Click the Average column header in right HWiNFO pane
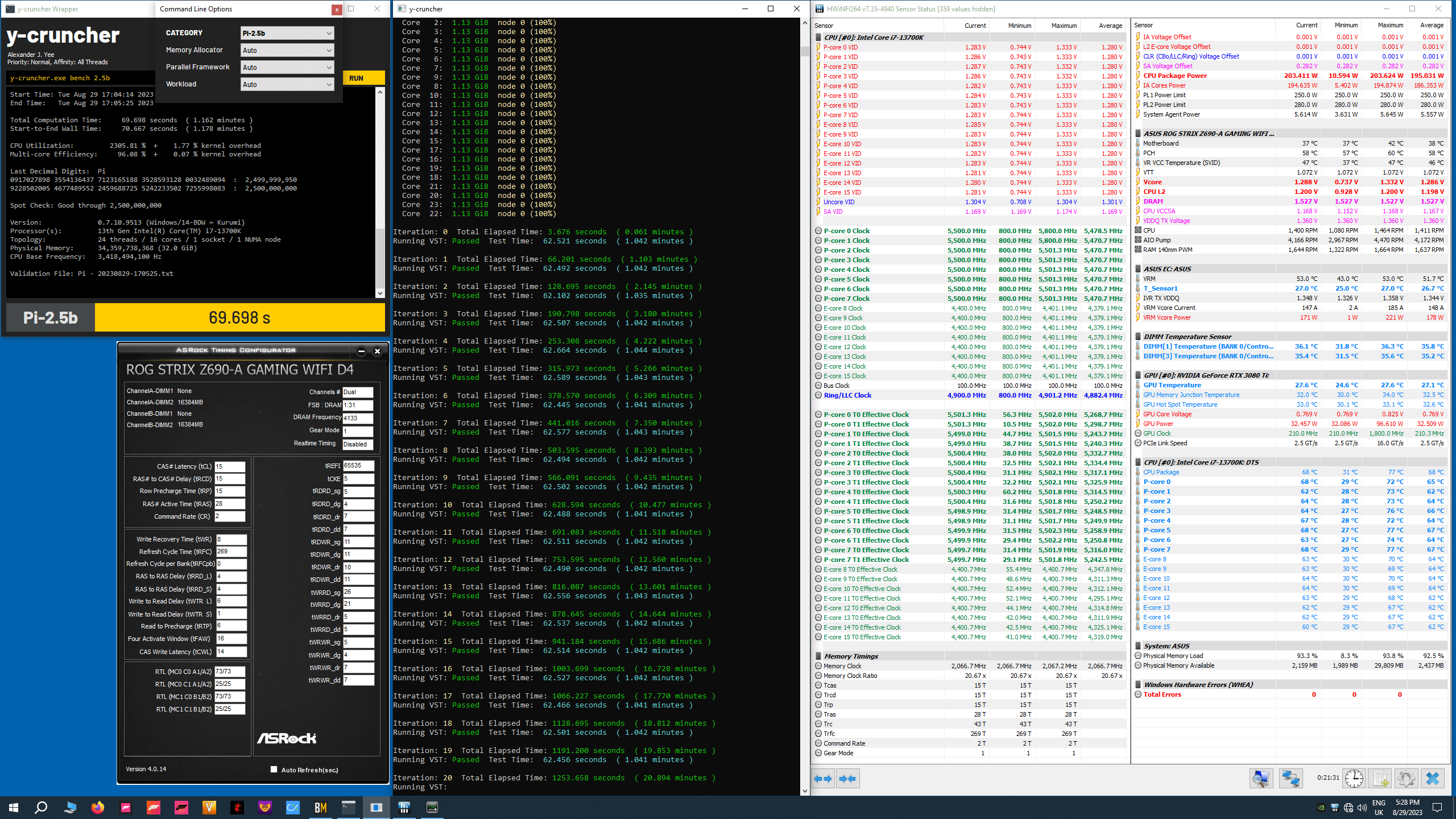Image resolution: width=1456 pixels, height=819 pixels. tap(1426, 25)
